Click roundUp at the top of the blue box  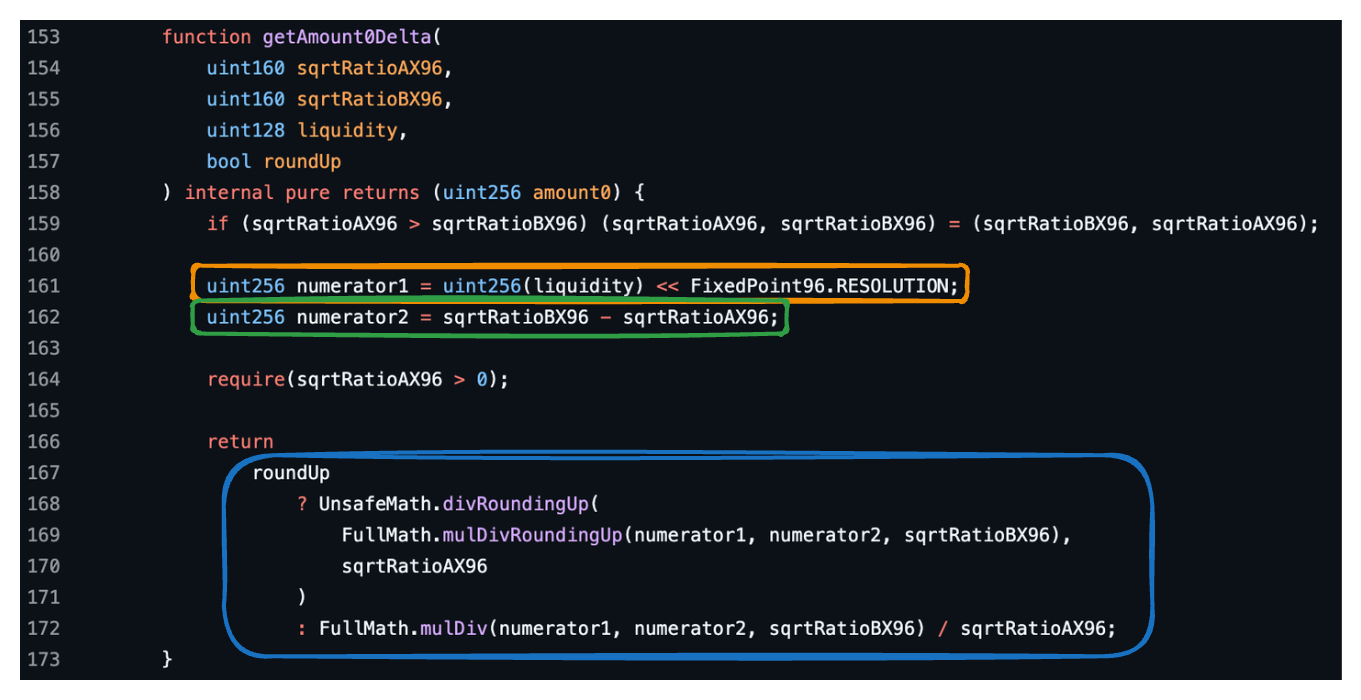[x=291, y=472]
